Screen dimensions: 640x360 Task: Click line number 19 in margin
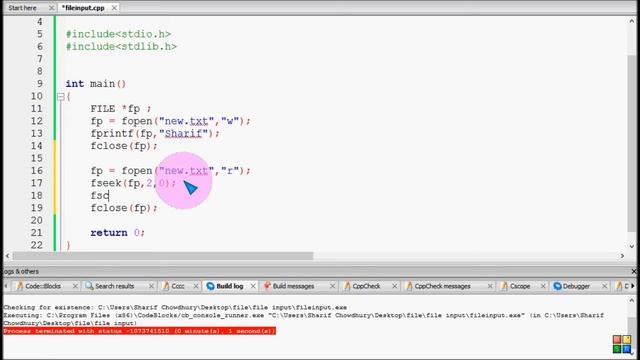pyautogui.click(x=37, y=208)
